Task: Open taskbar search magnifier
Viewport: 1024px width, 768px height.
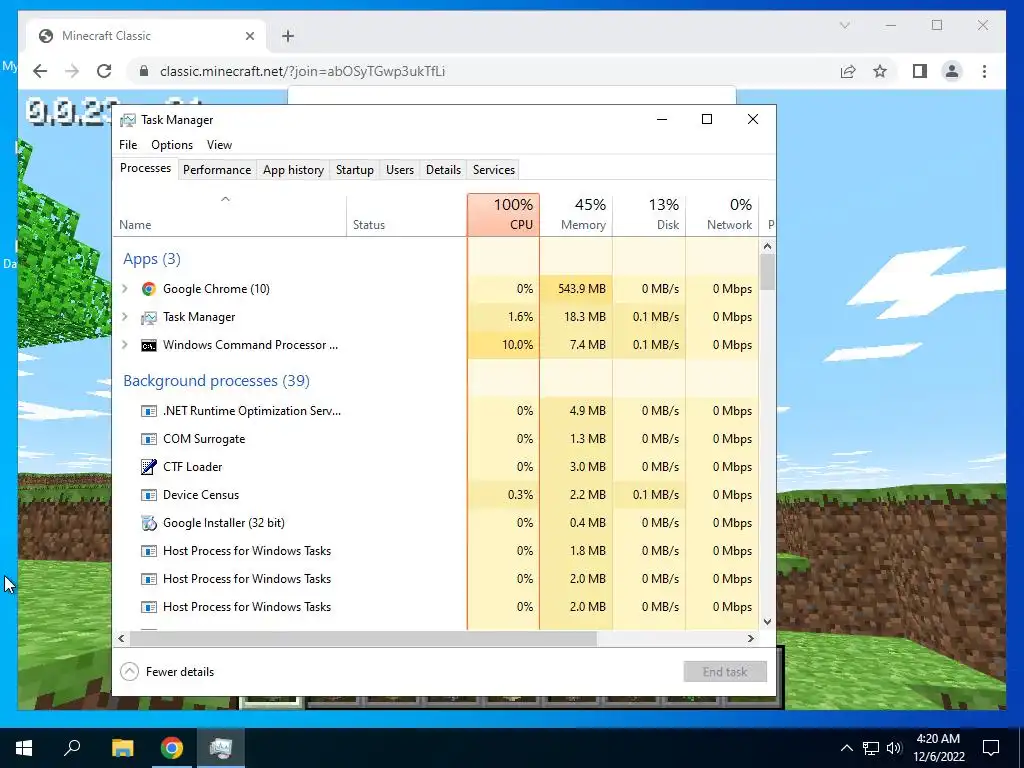Action: (72, 748)
